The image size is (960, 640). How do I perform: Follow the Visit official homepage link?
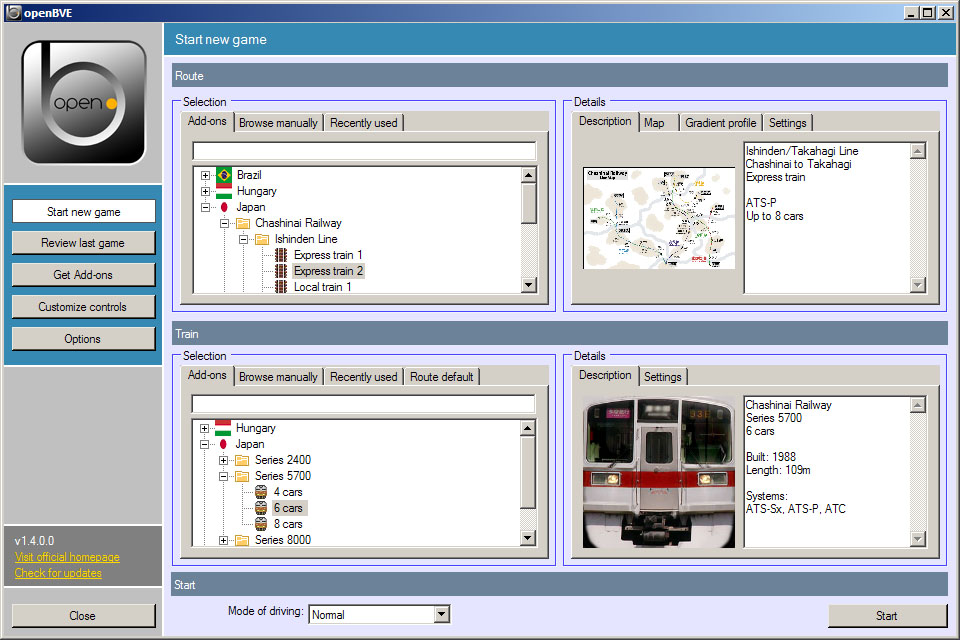coord(67,557)
